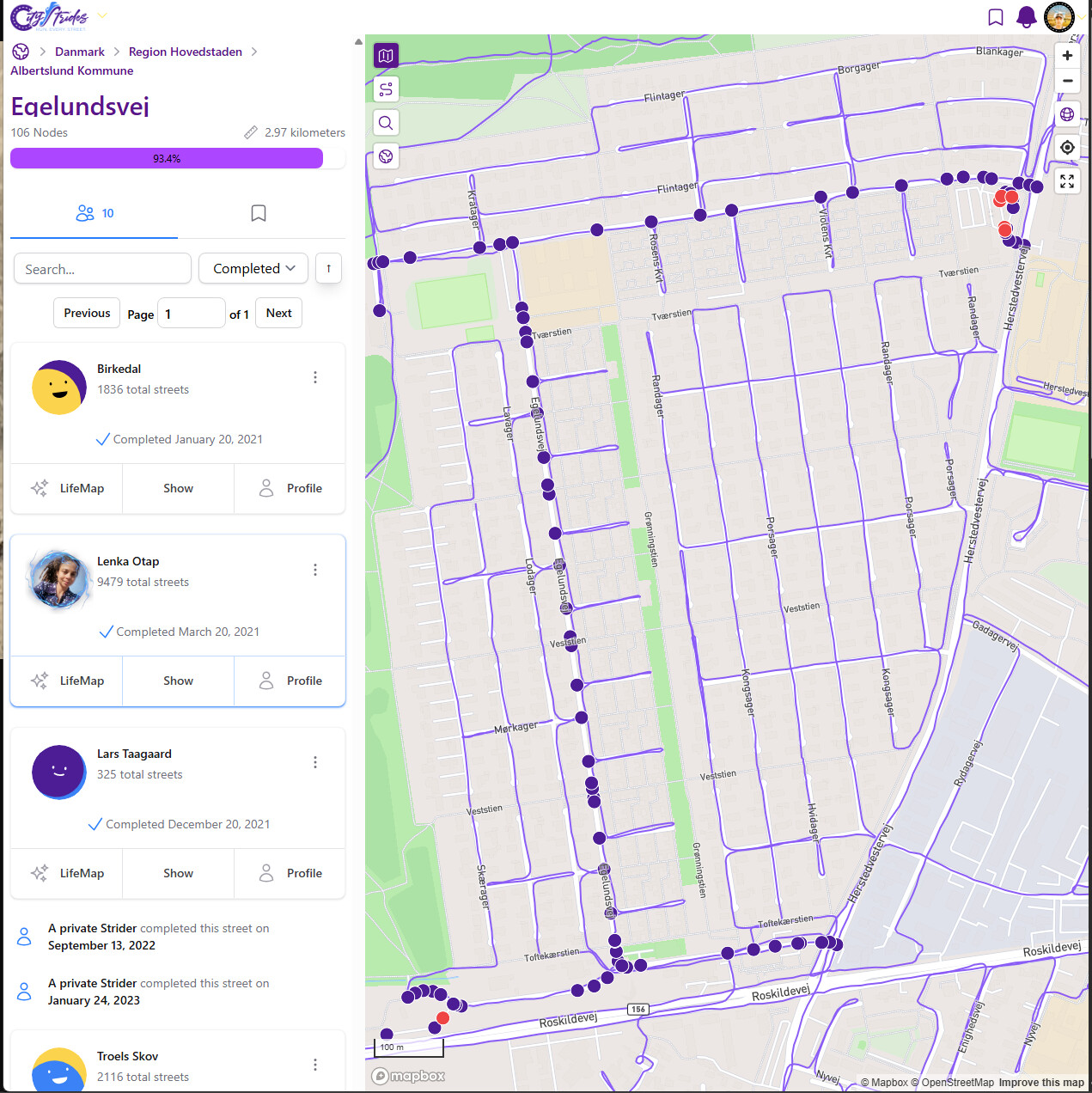The width and height of the screenshot is (1092, 1093).
Task: Open the map search magnifier tool
Action: point(386,123)
